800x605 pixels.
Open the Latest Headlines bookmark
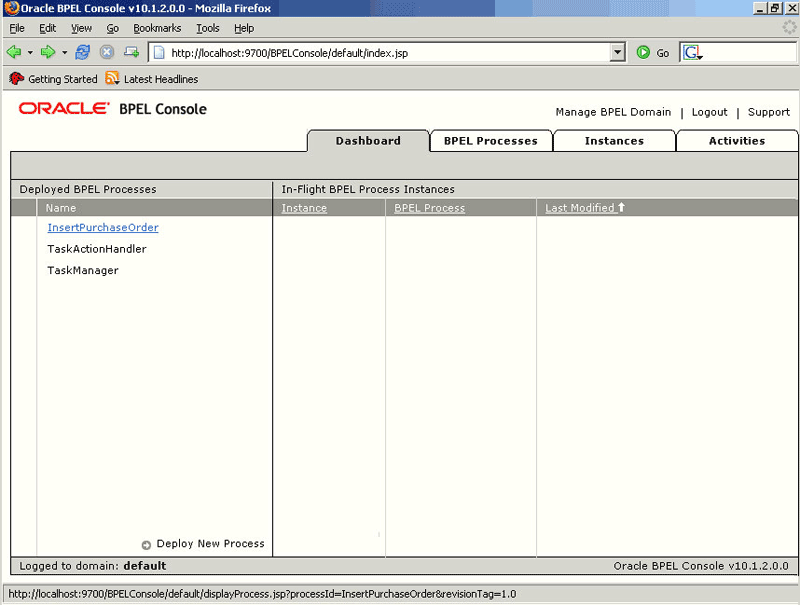[x=161, y=79]
